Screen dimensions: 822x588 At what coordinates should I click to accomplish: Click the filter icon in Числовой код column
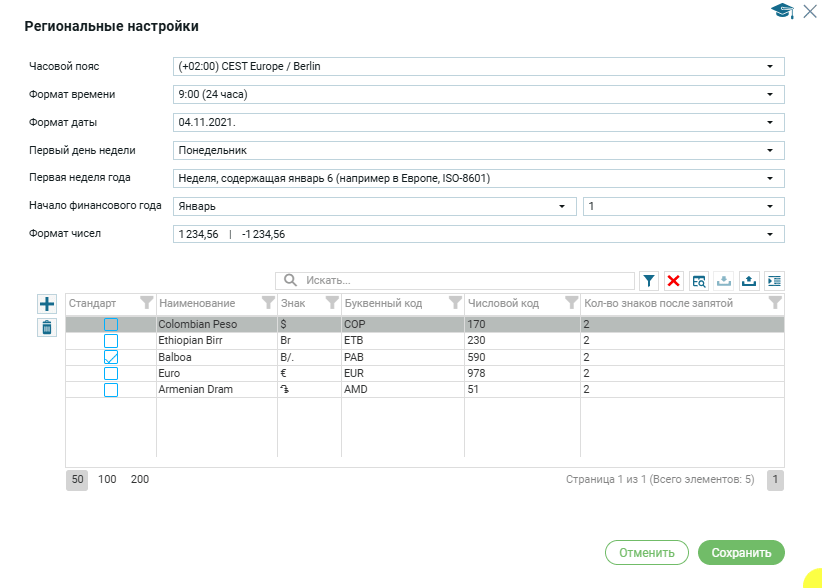tap(571, 303)
